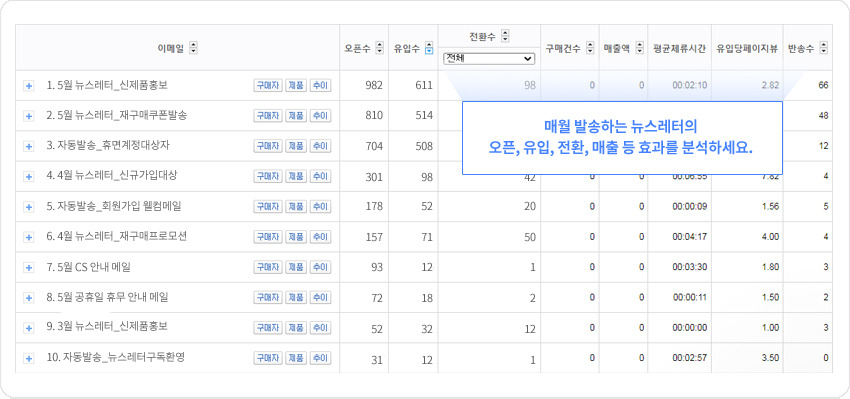This screenshot has height=399, width=850.
Task: Click 제품 button for 재구매프로모션 row
Action: pyautogui.click(x=296, y=237)
